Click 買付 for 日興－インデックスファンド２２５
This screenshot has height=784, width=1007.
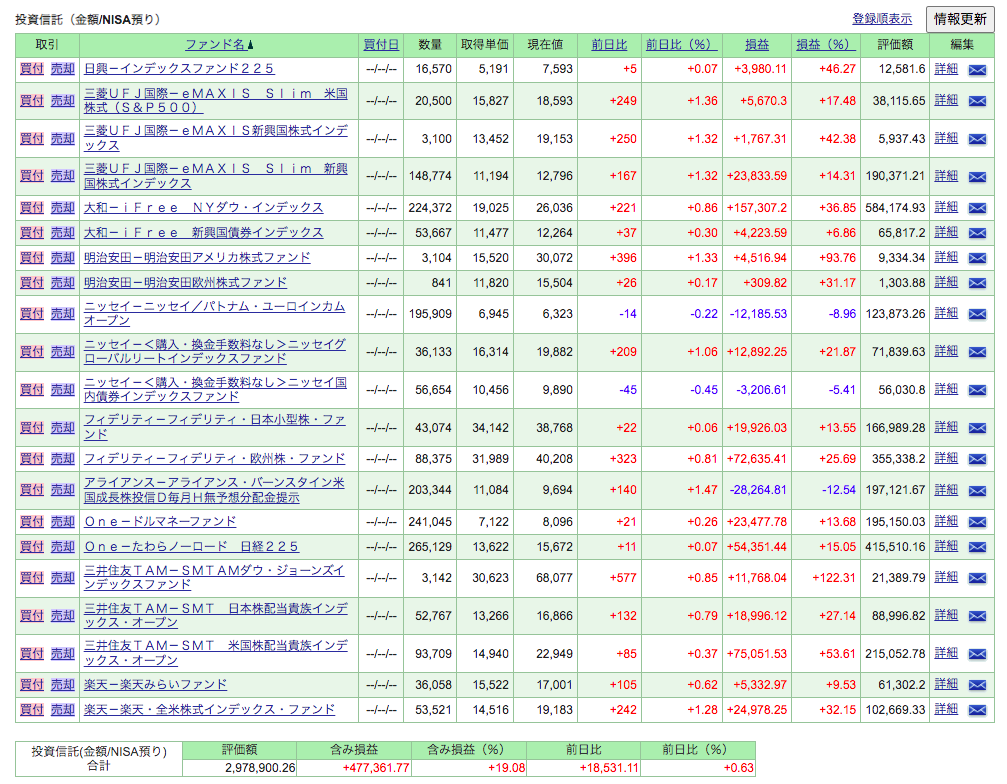[31, 69]
